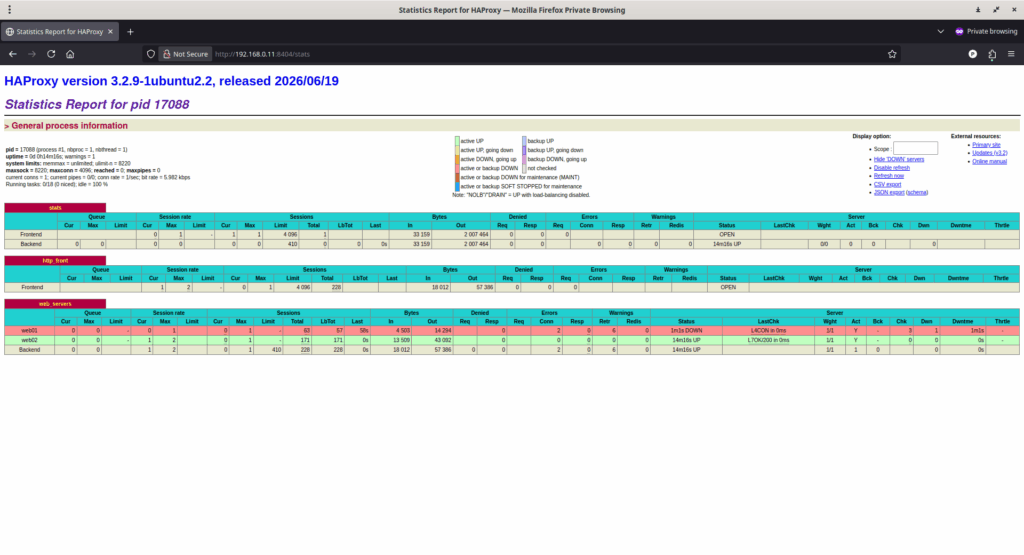Open the extensions puzzle icon

coord(992,54)
